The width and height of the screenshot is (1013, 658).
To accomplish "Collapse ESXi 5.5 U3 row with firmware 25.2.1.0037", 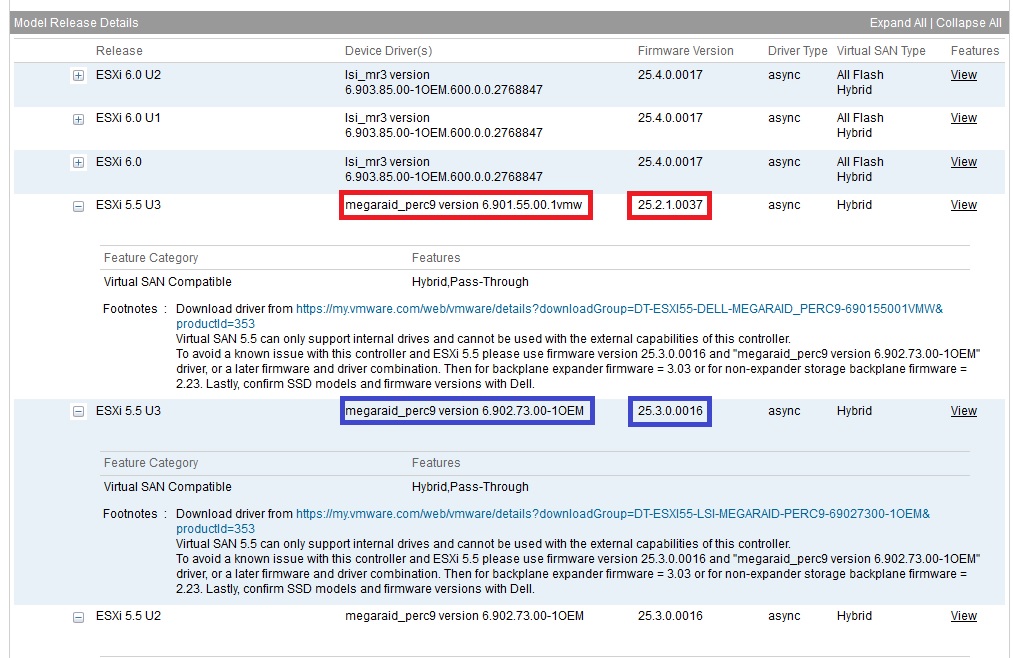I will (x=78, y=206).
